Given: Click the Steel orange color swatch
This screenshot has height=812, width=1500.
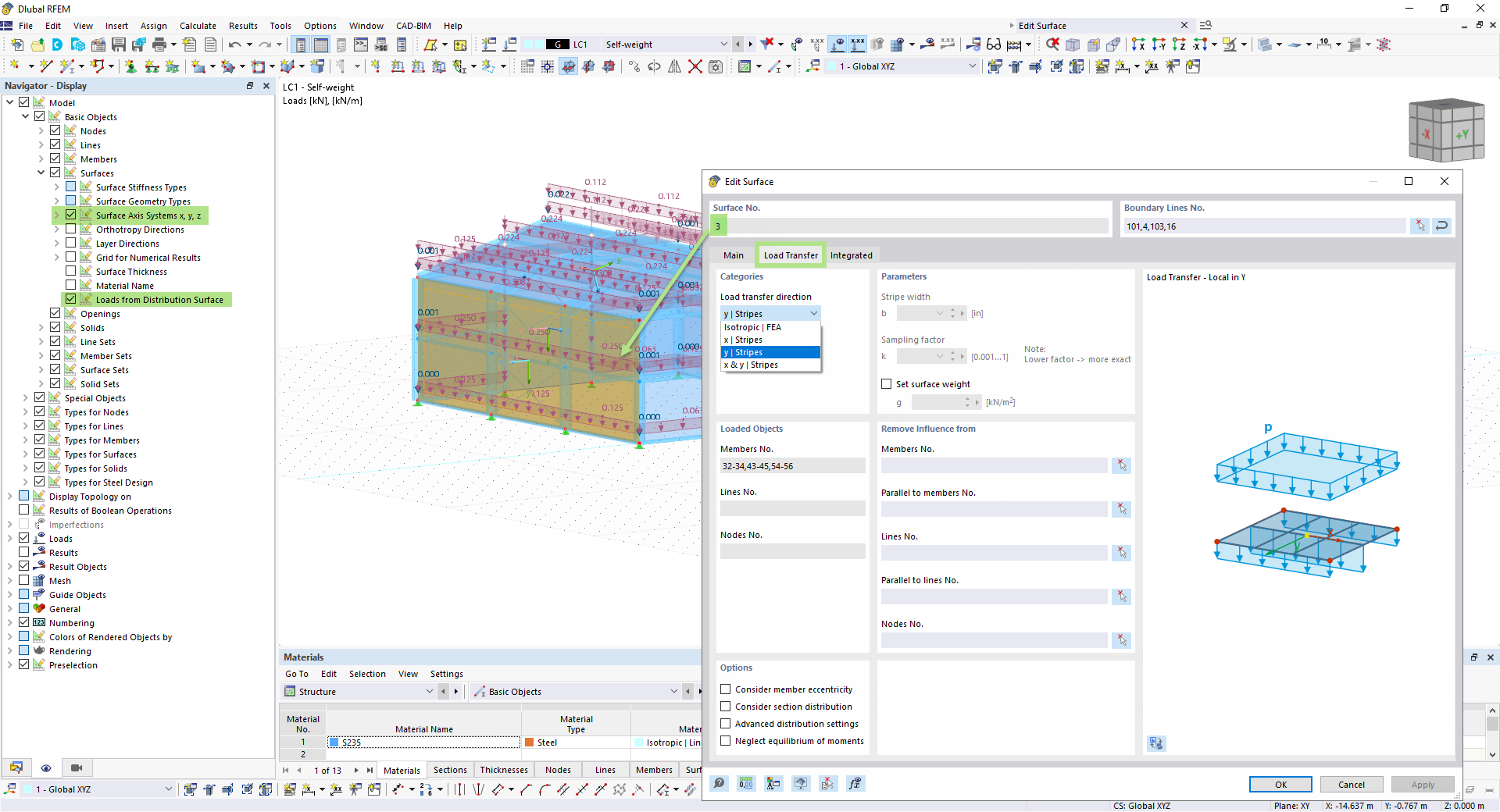Looking at the screenshot, I should coord(530,743).
